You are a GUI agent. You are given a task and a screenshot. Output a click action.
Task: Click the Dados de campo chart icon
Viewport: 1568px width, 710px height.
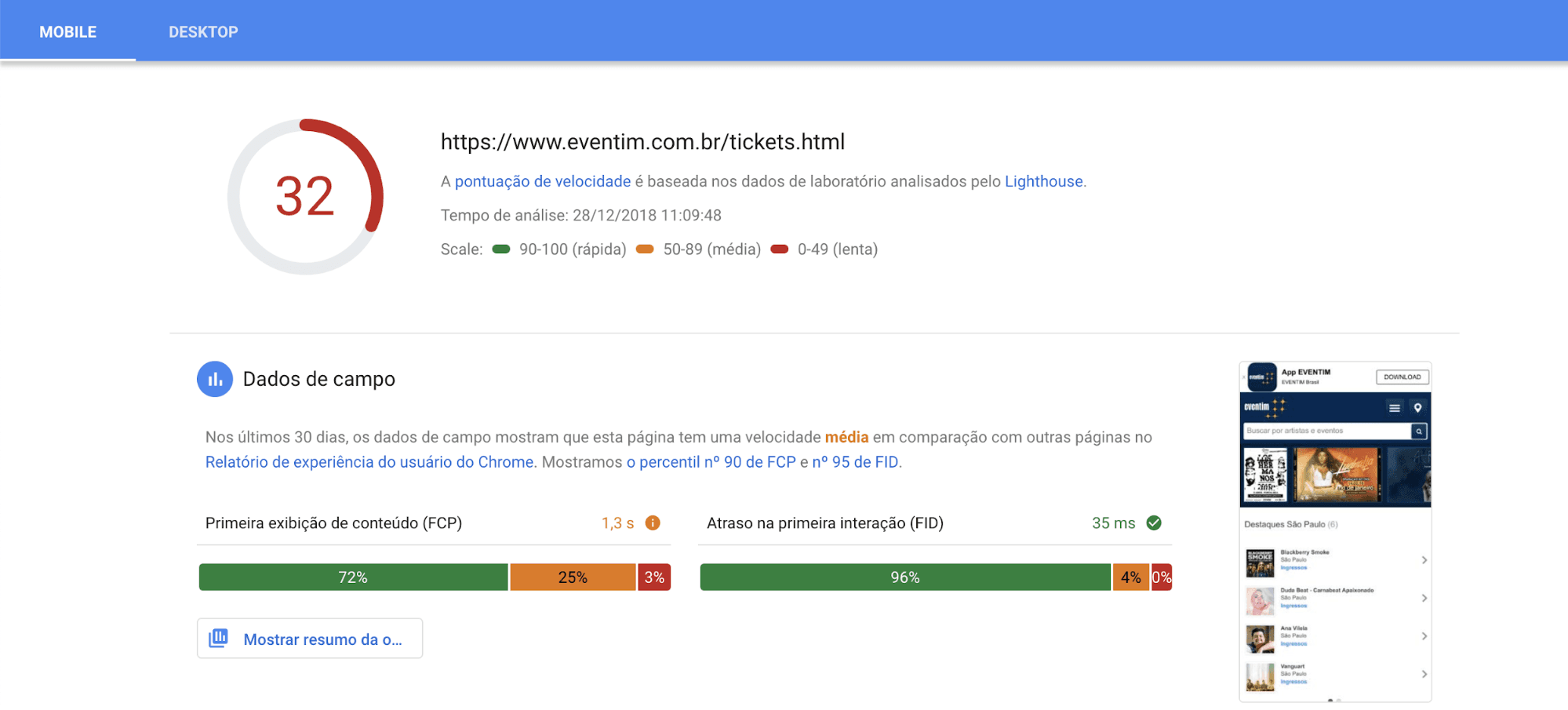[x=214, y=380]
